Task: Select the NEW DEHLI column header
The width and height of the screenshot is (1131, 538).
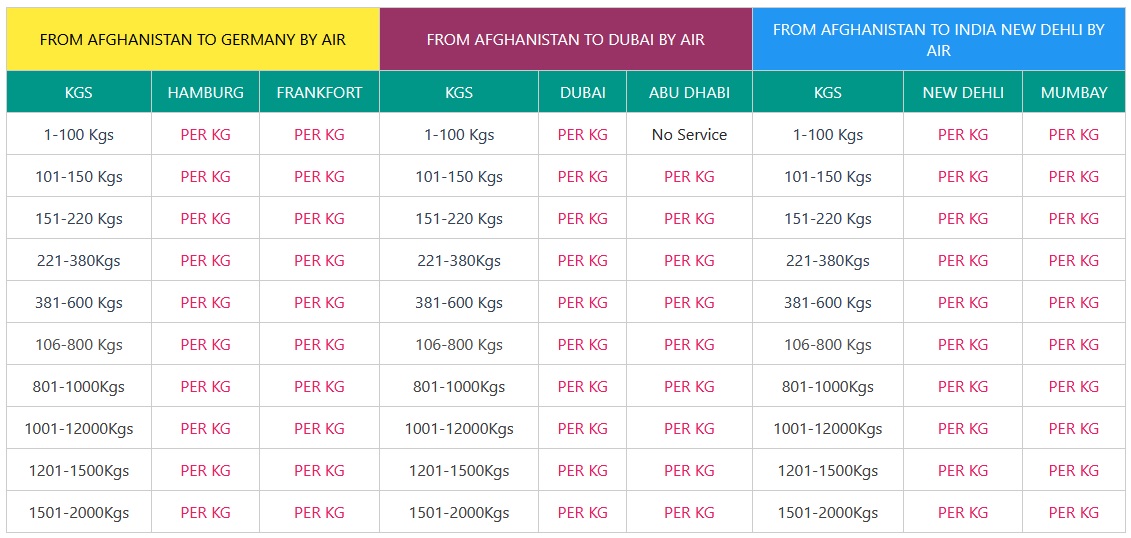Action: (962, 92)
